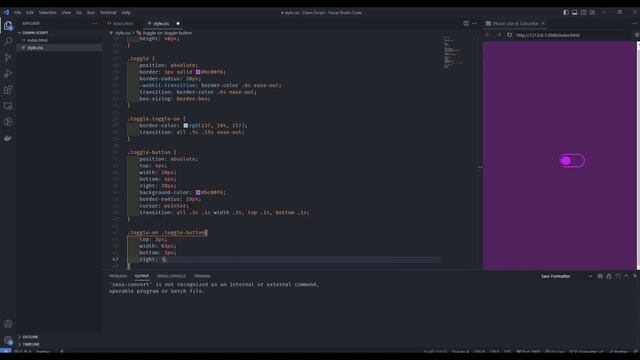Open the File menu
Image resolution: width=640 pixels, height=360 pixels.
click(x=18, y=12)
